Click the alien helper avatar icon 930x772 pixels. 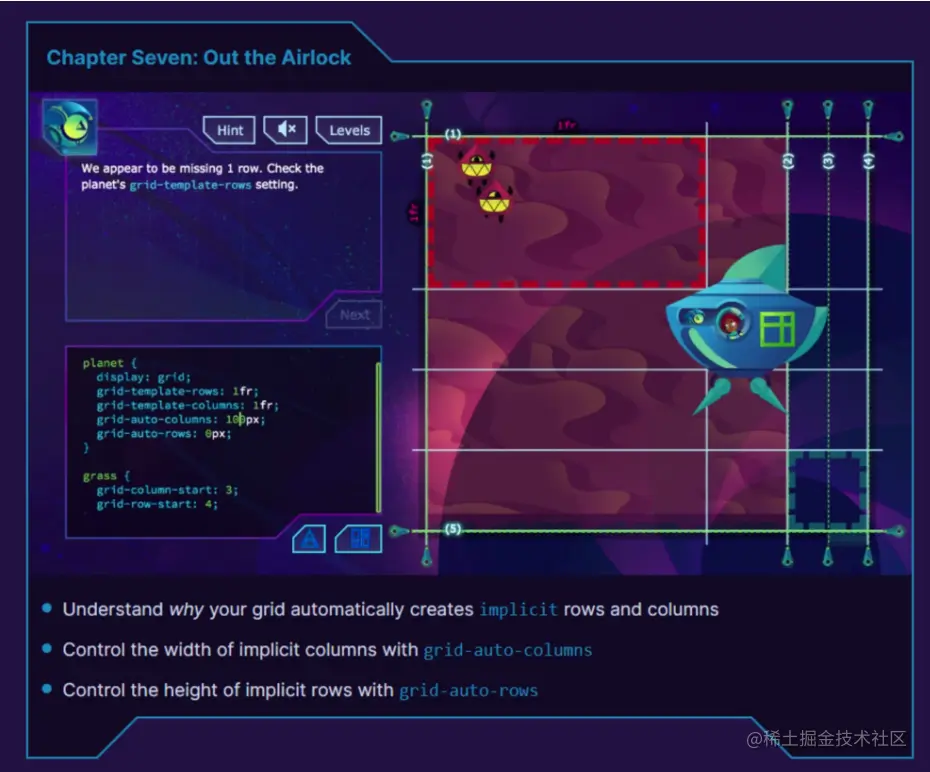pos(70,126)
